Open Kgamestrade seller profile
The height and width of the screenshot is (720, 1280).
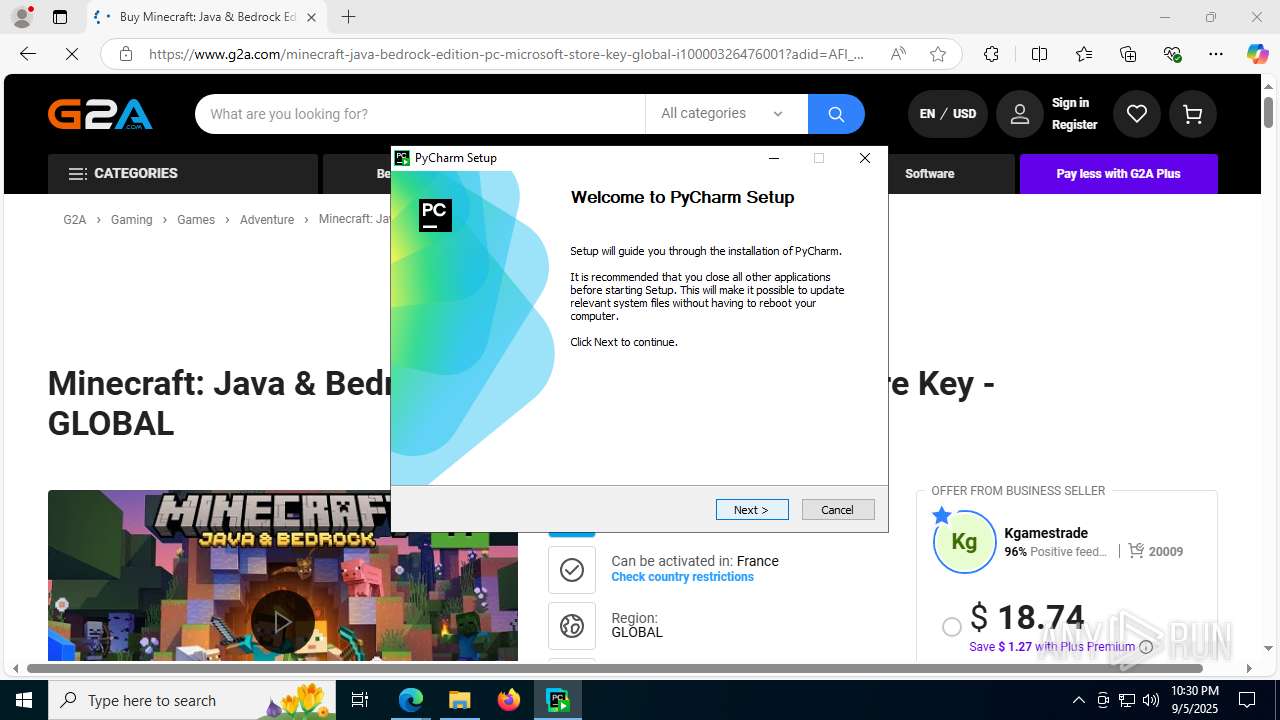(1046, 533)
